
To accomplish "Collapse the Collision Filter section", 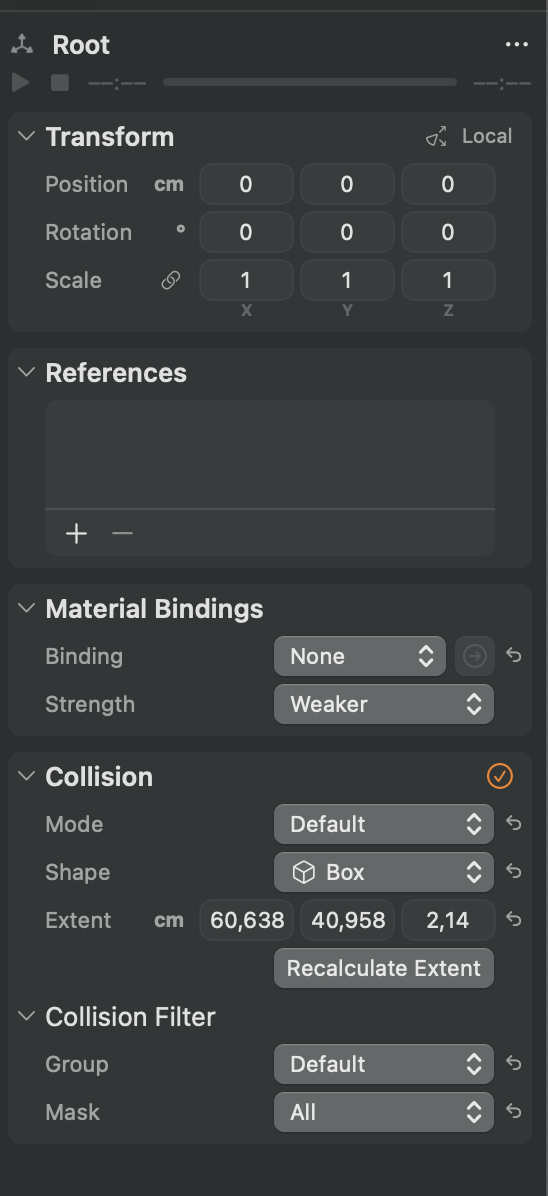I will click(x=27, y=1017).
